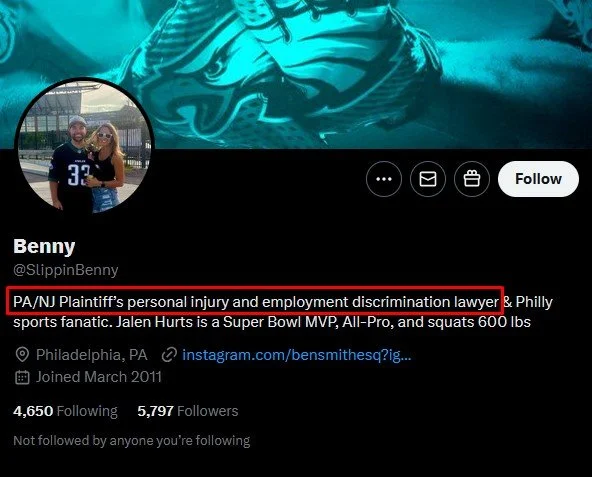Click the envelope message icon
Screen dimensions: 592x477
click(428, 179)
